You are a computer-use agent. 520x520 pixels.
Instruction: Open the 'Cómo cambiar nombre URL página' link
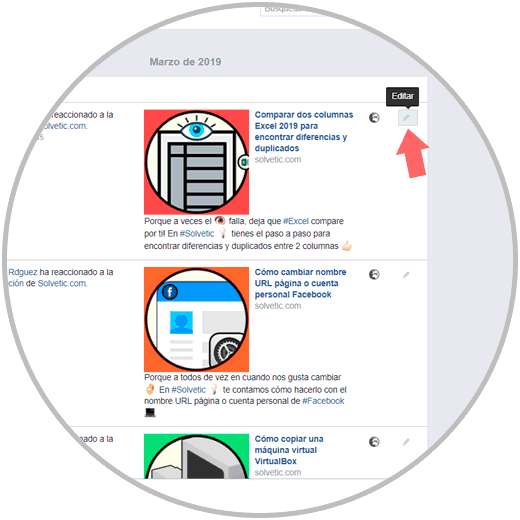pyautogui.click(x=300, y=283)
